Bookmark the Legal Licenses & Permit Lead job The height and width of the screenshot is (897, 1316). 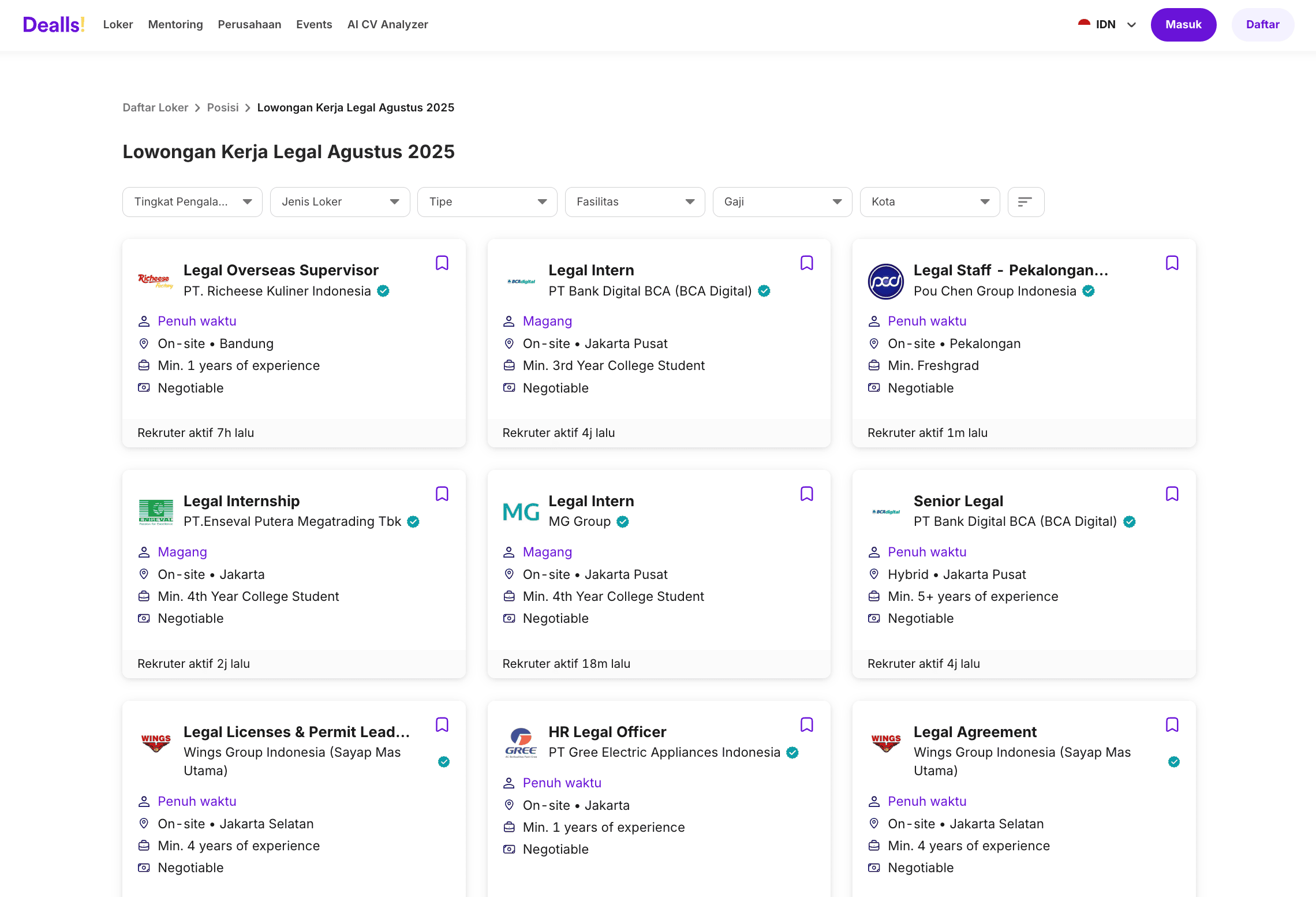click(442, 725)
